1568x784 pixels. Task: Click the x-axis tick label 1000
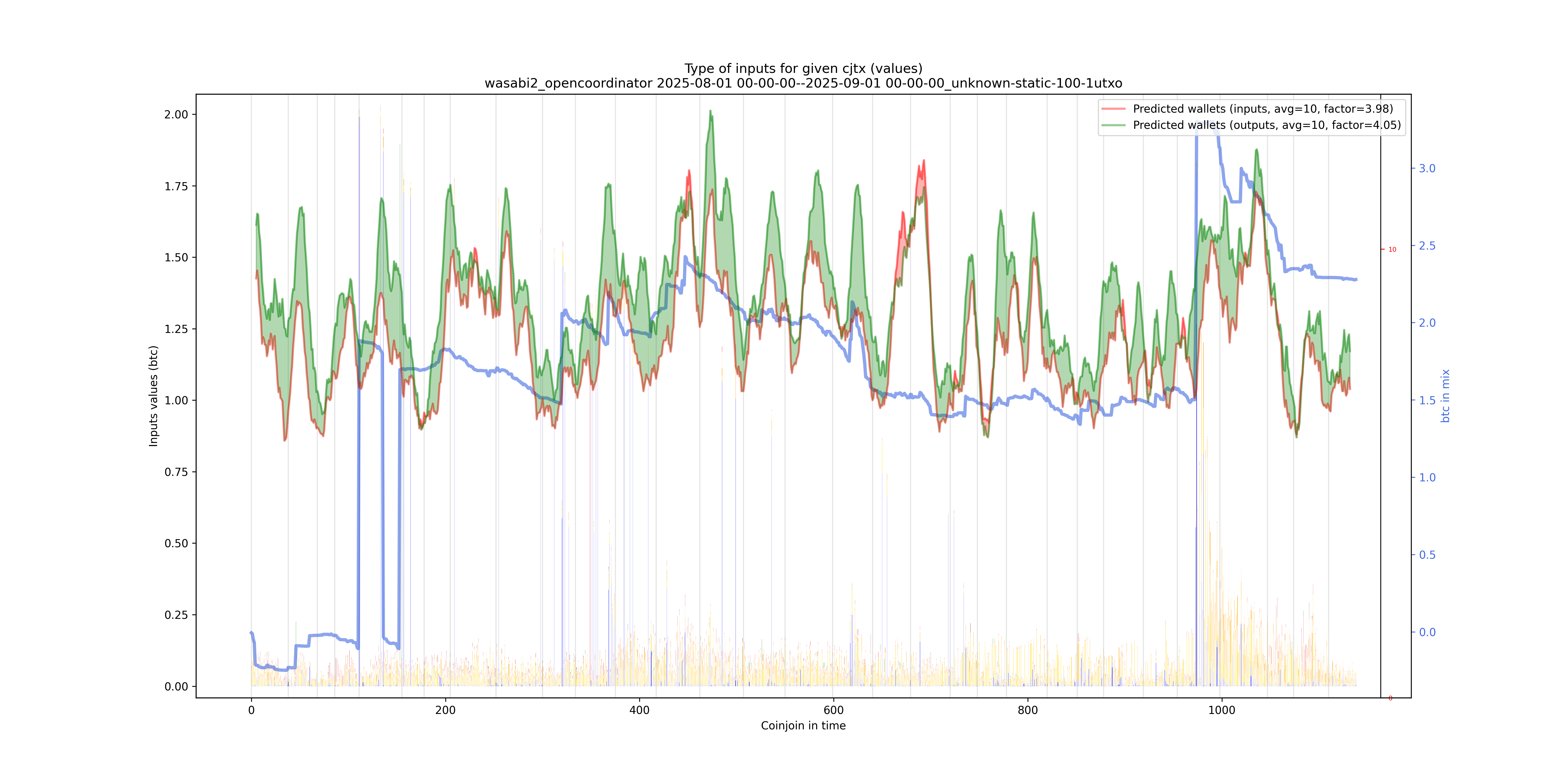point(1222,710)
